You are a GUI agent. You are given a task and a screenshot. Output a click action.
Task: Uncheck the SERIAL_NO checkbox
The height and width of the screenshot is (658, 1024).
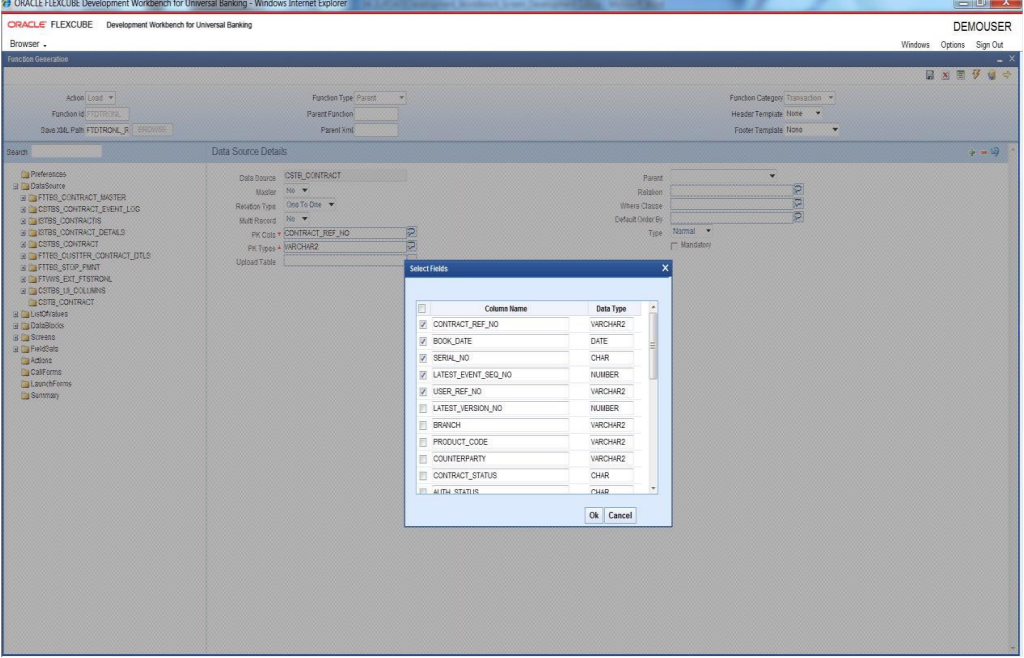click(x=423, y=358)
